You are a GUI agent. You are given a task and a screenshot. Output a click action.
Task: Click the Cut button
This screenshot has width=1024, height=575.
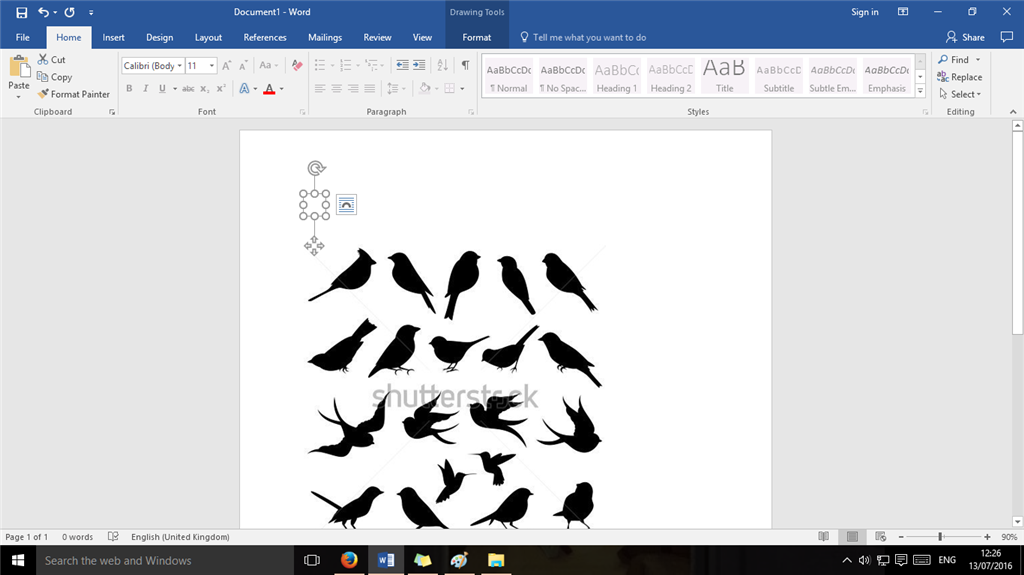[52, 59]
